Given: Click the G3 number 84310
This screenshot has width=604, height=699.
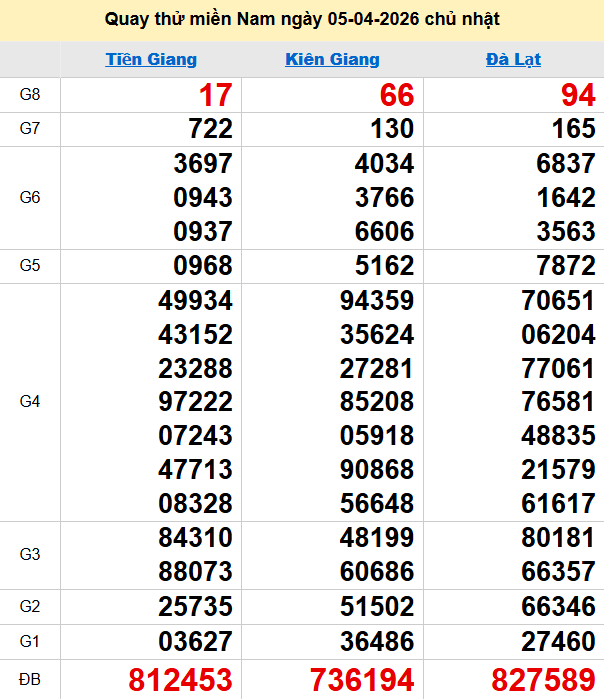Looking at the screenshot, I should (196, 538).
